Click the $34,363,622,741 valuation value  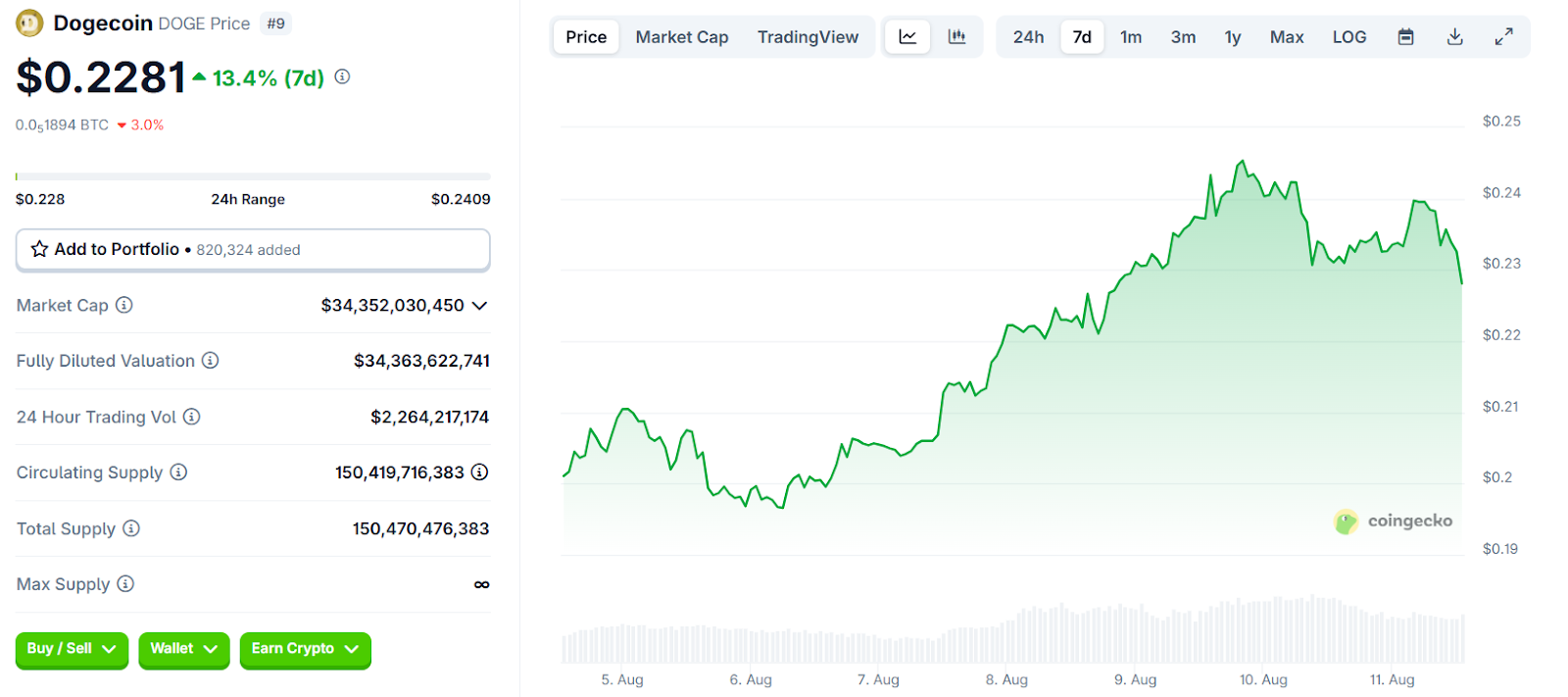[x=421, y=361]
